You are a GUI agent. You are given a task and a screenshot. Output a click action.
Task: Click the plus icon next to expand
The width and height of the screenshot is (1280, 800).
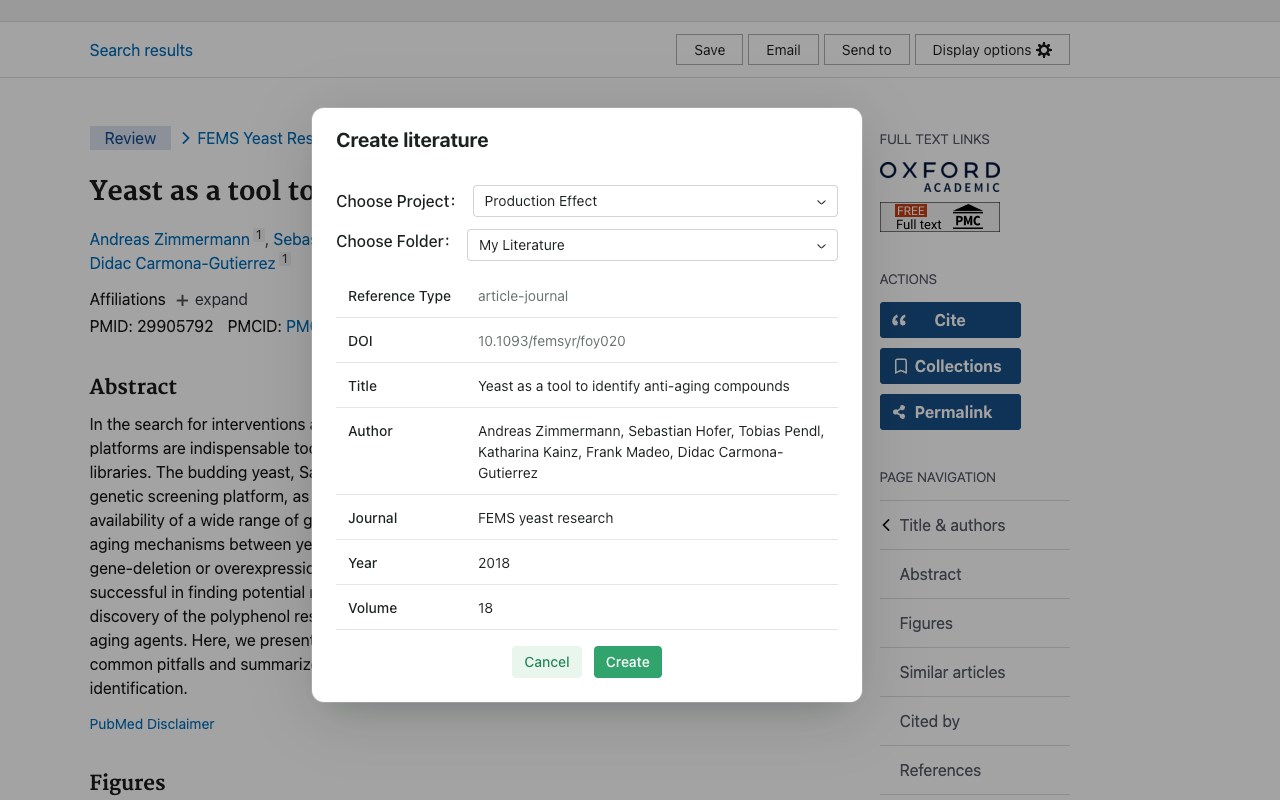[x=182, y=300]
